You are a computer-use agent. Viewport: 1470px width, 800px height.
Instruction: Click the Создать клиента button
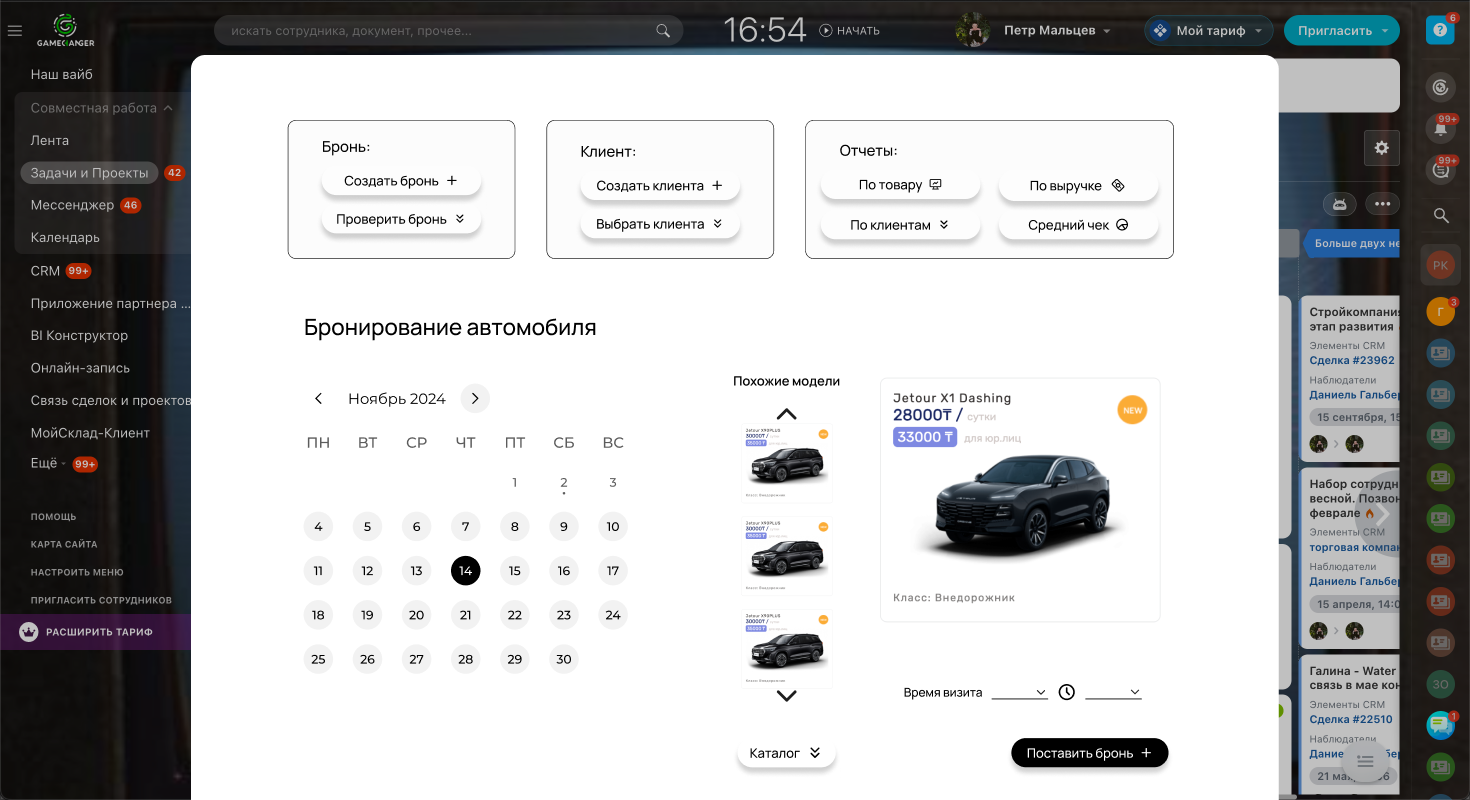pyautogui.click(x=660, y=186)
